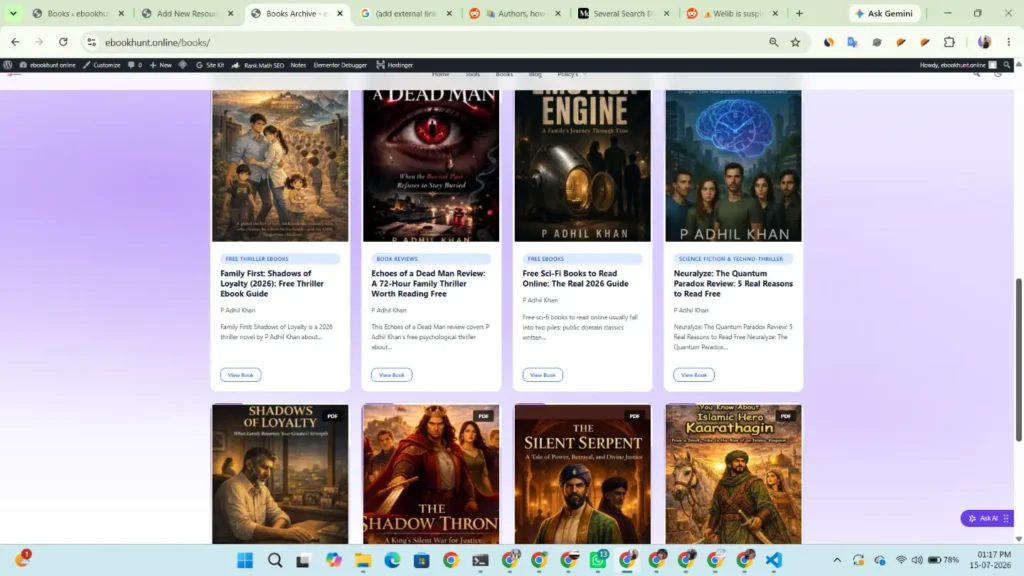This screenshot has height=576, width=1024.
Task: Go back to the previous page
Action: [15, 42]
